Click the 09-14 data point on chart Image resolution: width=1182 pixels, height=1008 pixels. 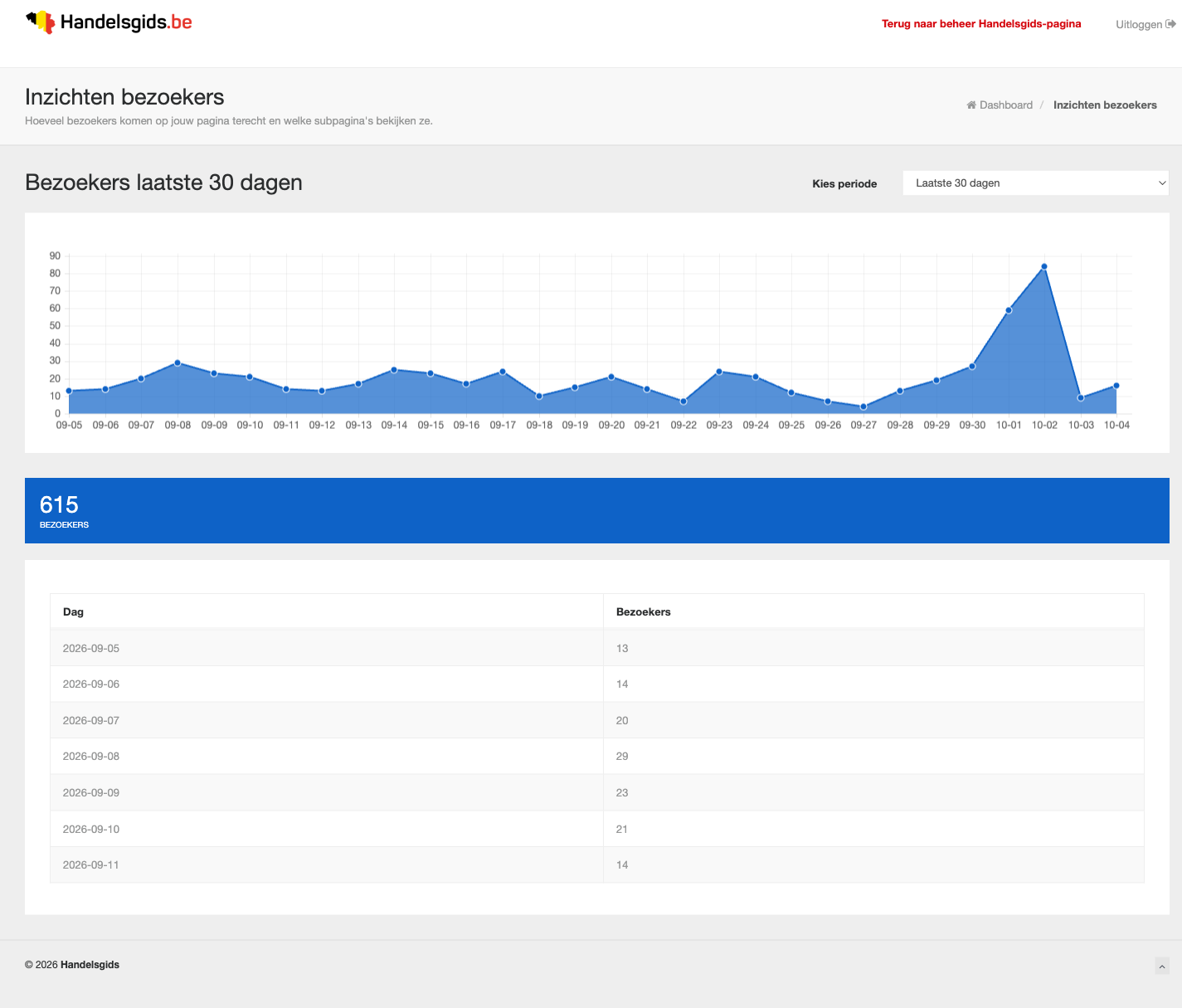click(394, 370)
